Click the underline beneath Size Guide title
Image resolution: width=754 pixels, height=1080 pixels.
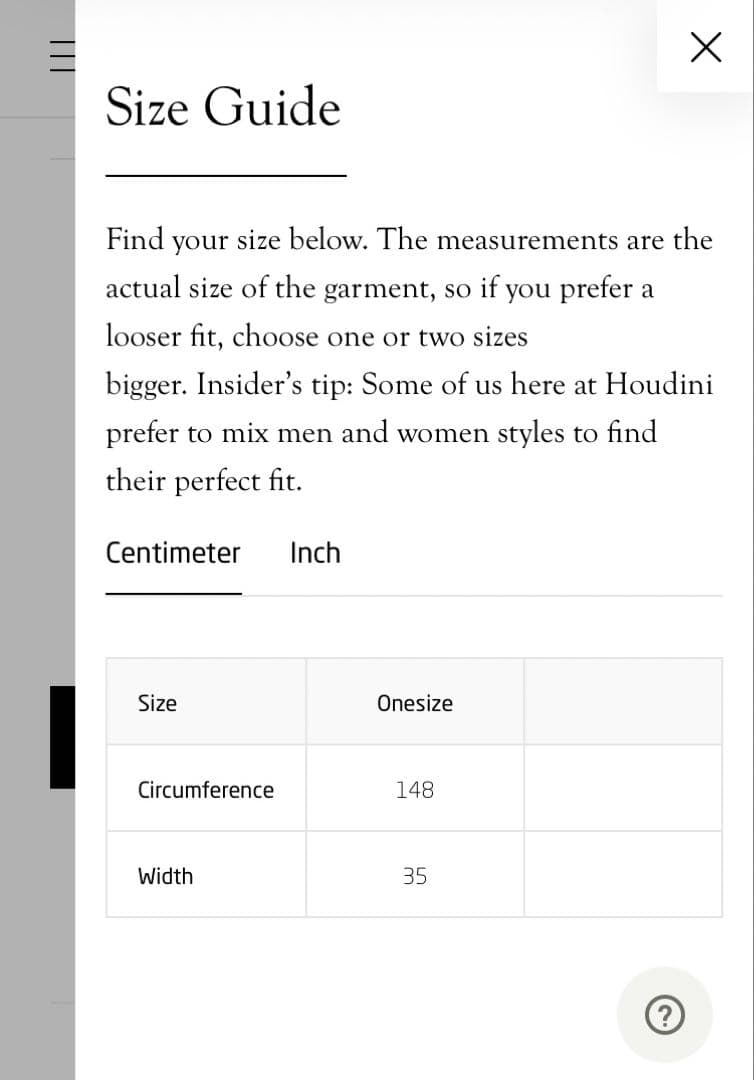(x=226, y=176)
